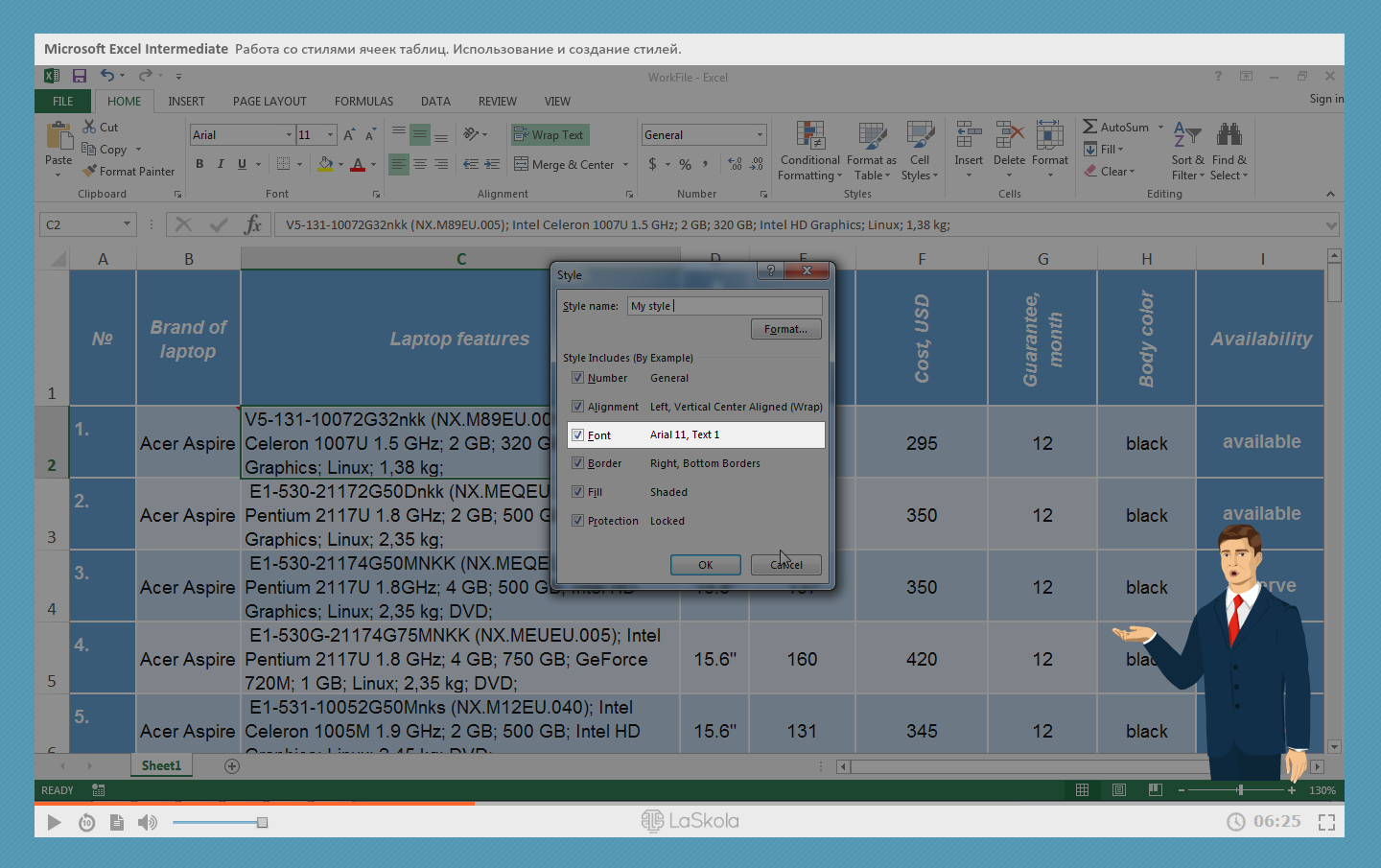
Task: Expand the General number format dropdown
Action: click(x=760, y=135)
